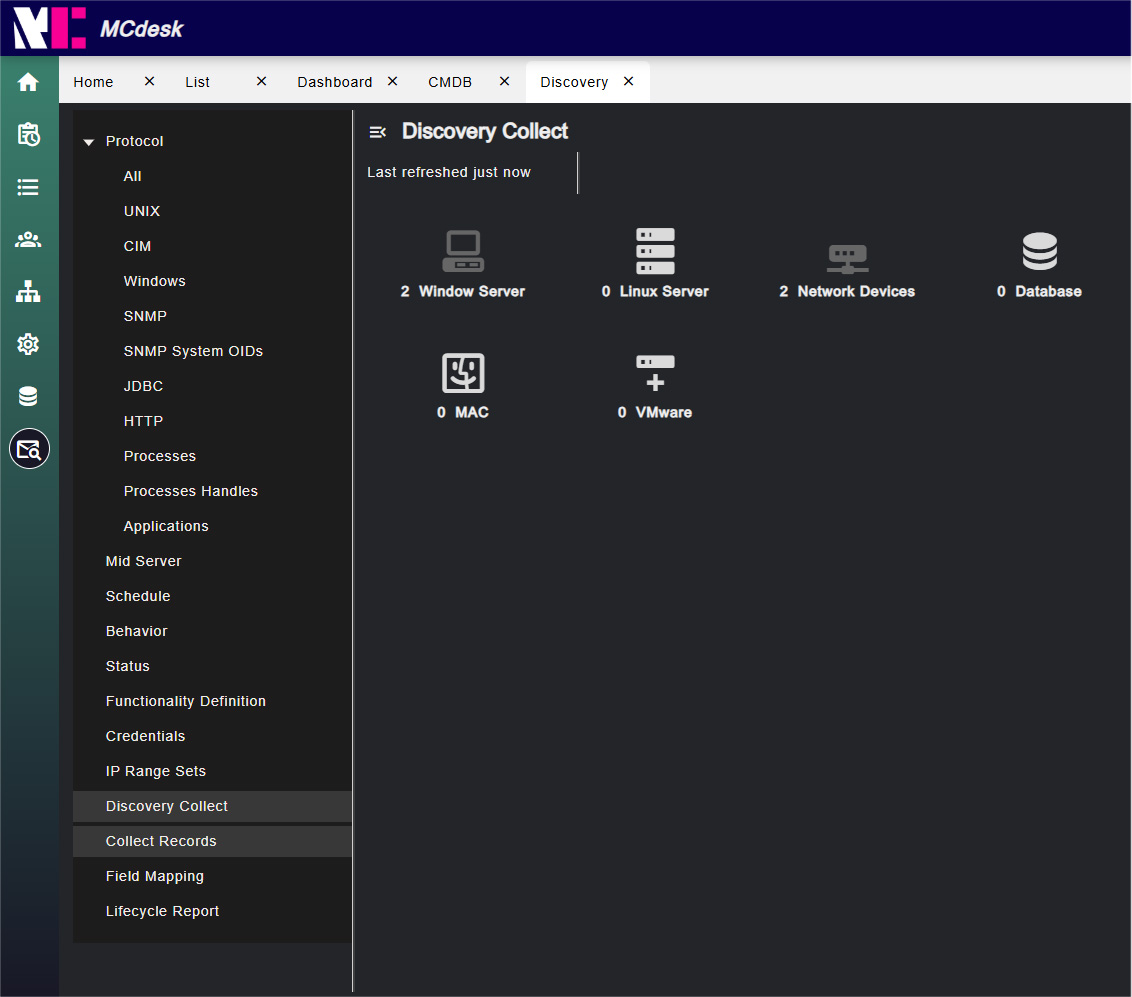Close the CMDB tab
1132x997 pixels.
pyautogui.click(x=504, y=82)
